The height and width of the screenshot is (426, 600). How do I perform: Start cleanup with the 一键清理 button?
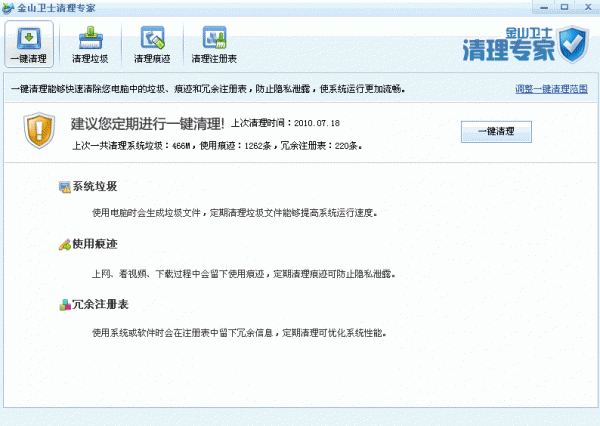[x=496, y=132]
